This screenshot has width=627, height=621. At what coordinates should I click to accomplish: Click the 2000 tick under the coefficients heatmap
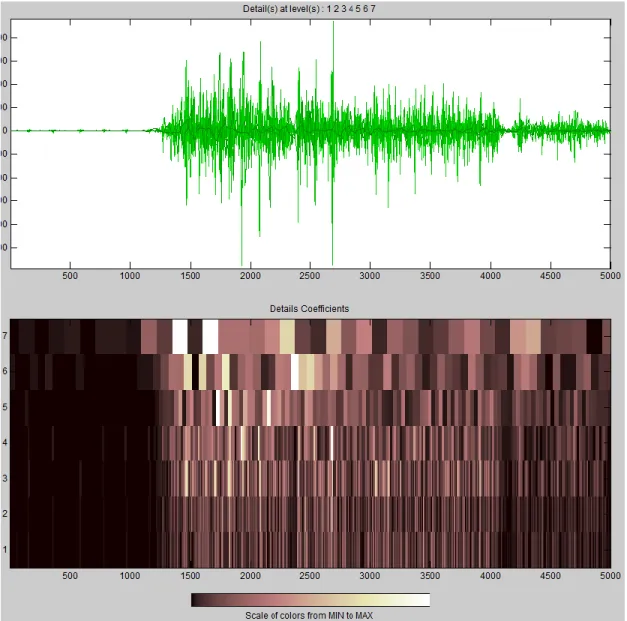click(x=250, y=575)
